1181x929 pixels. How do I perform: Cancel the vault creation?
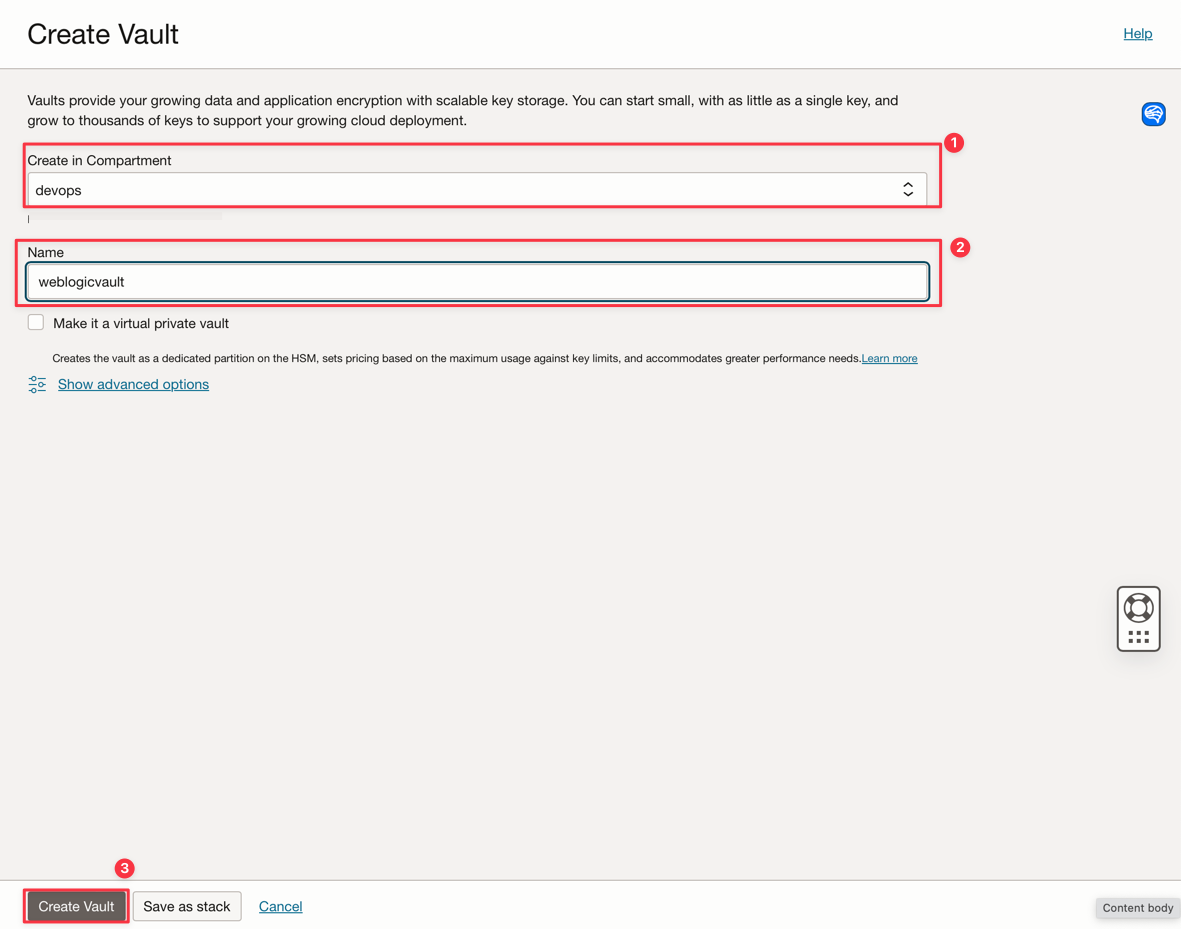point(280,906)
